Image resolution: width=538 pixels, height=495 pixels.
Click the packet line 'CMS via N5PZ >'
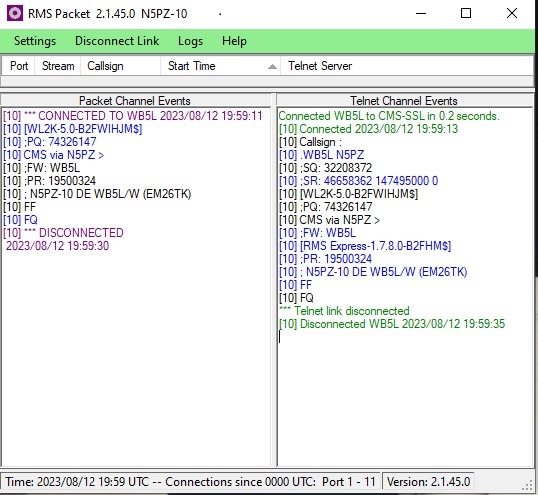click(53, 155)
